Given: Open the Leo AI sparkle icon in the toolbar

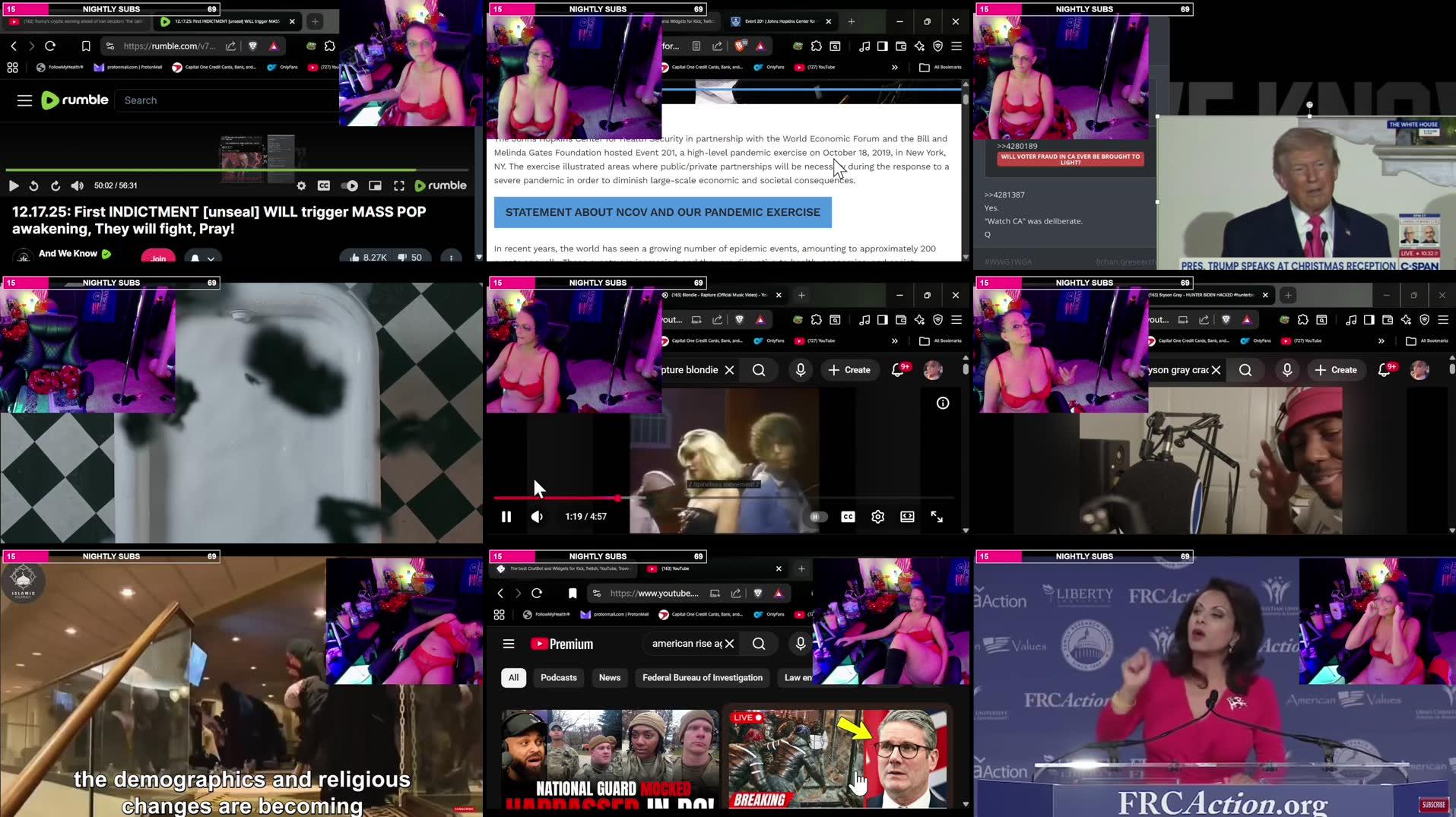Looking at the screenshot, I should 919,46.
